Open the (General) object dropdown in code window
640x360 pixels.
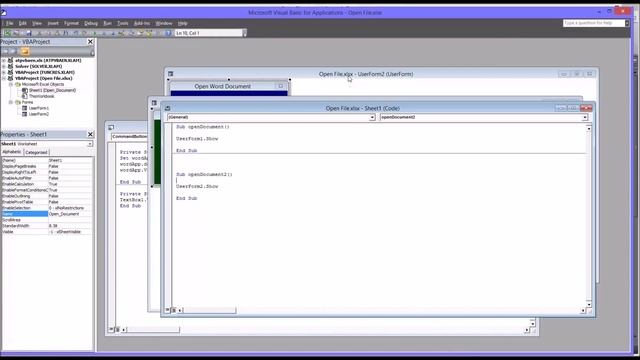[x=372, y=117]
